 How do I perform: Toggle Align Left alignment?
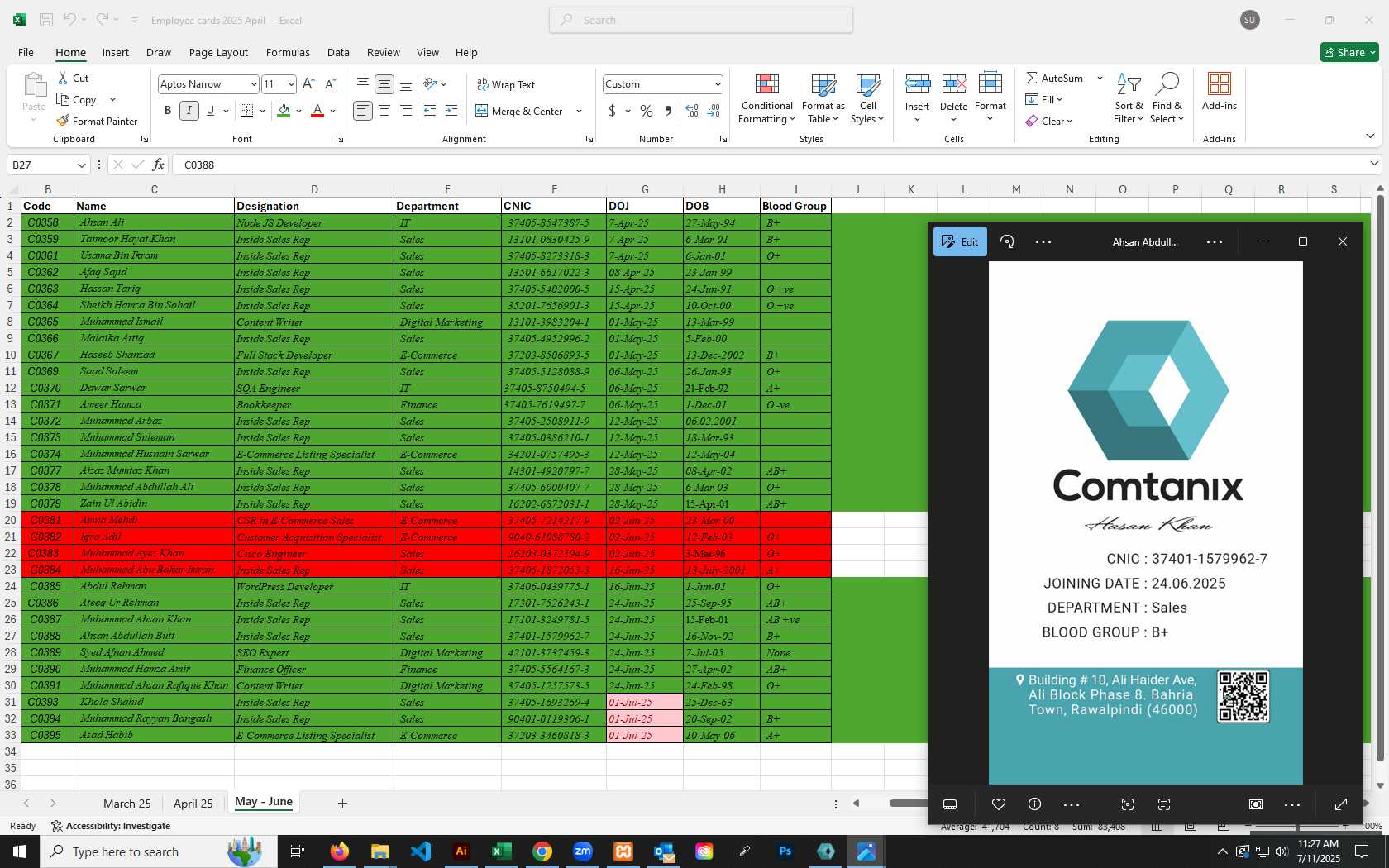click(362, 111)
